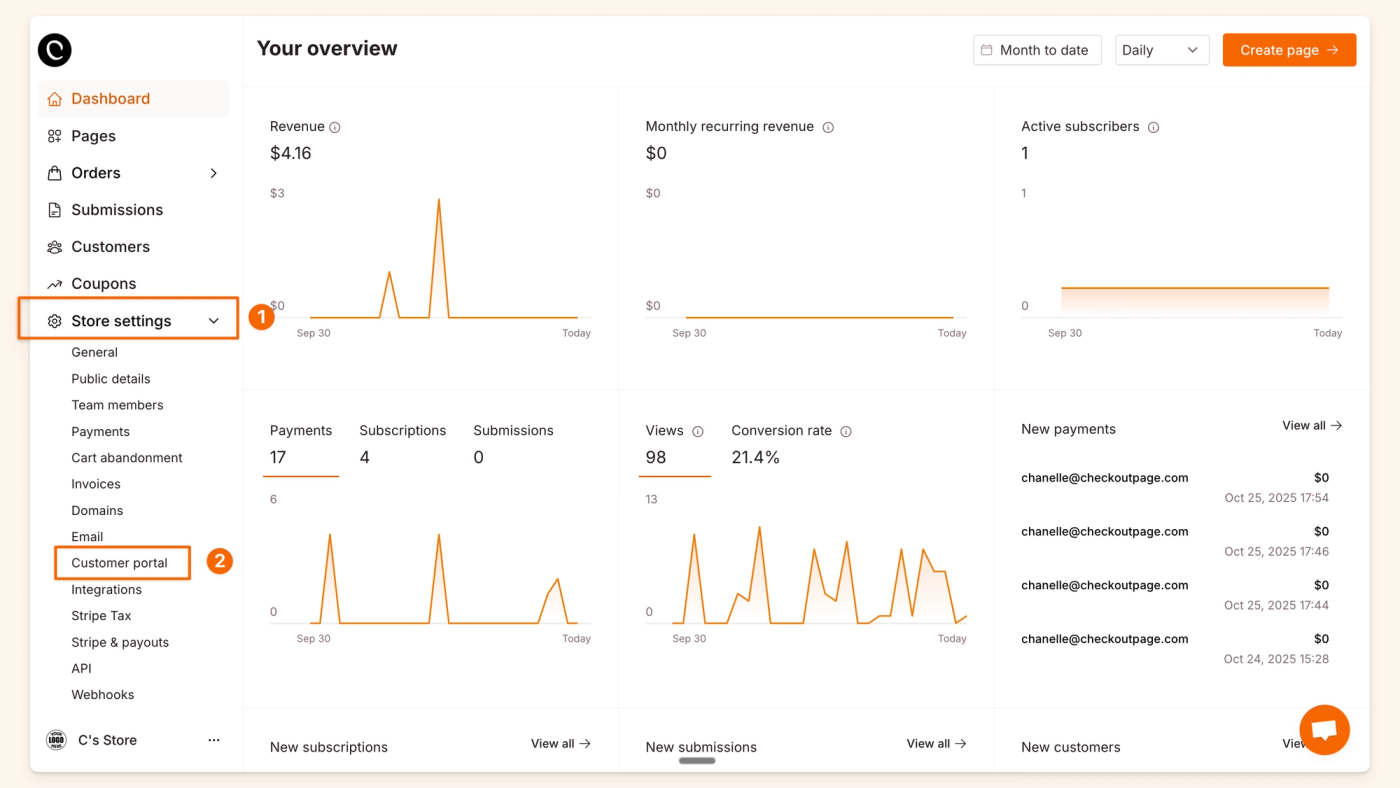The width and height of the screenshot is (1400, 788).
Task: Open Integrations settings
Action: tap(106, 590)
